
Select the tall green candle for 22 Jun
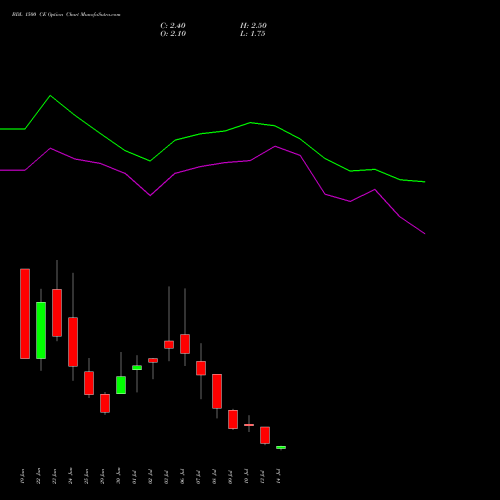pyautogui.click(x=41, y=330)
